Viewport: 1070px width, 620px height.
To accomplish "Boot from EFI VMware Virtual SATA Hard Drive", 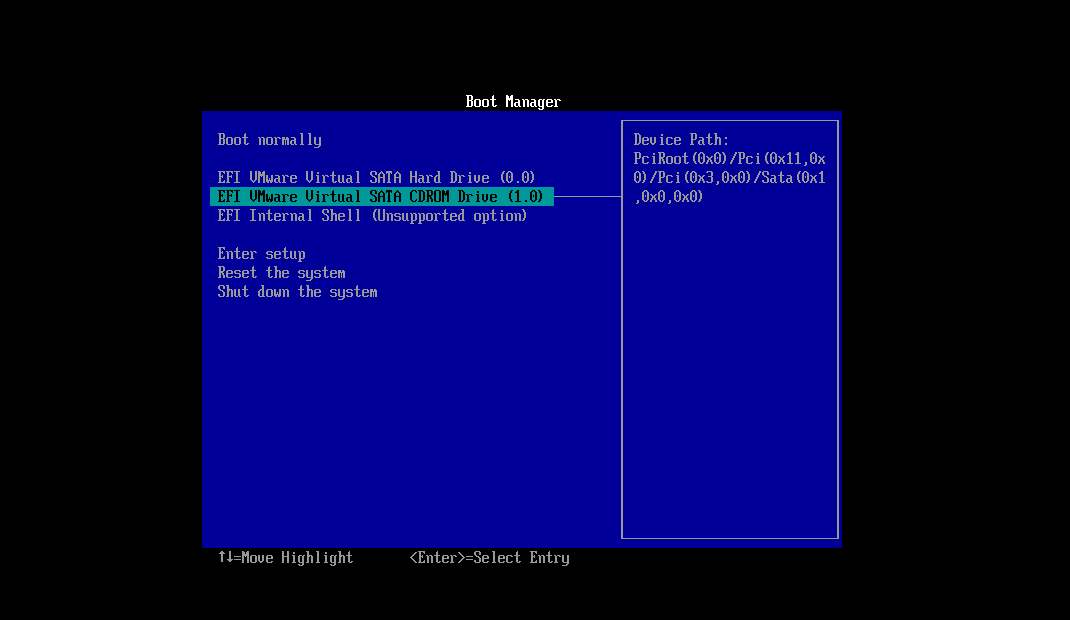I will coord(375,177).
